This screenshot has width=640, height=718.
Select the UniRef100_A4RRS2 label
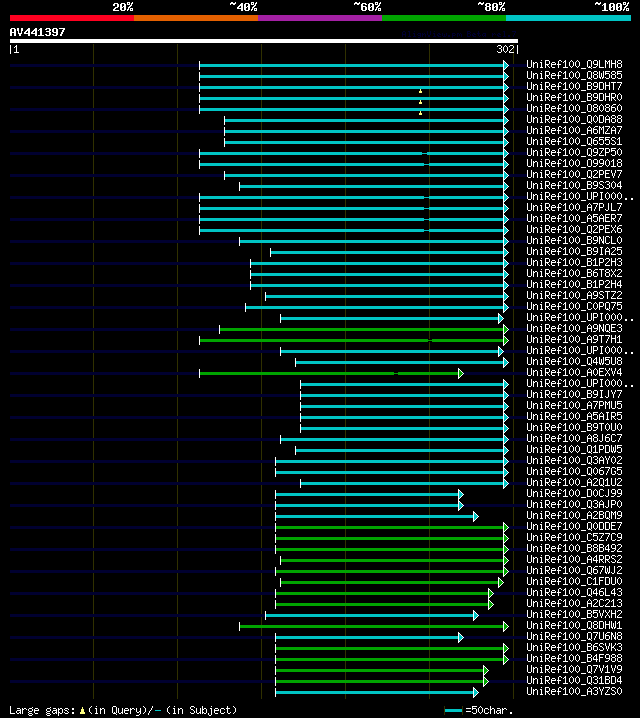[574, 559]
